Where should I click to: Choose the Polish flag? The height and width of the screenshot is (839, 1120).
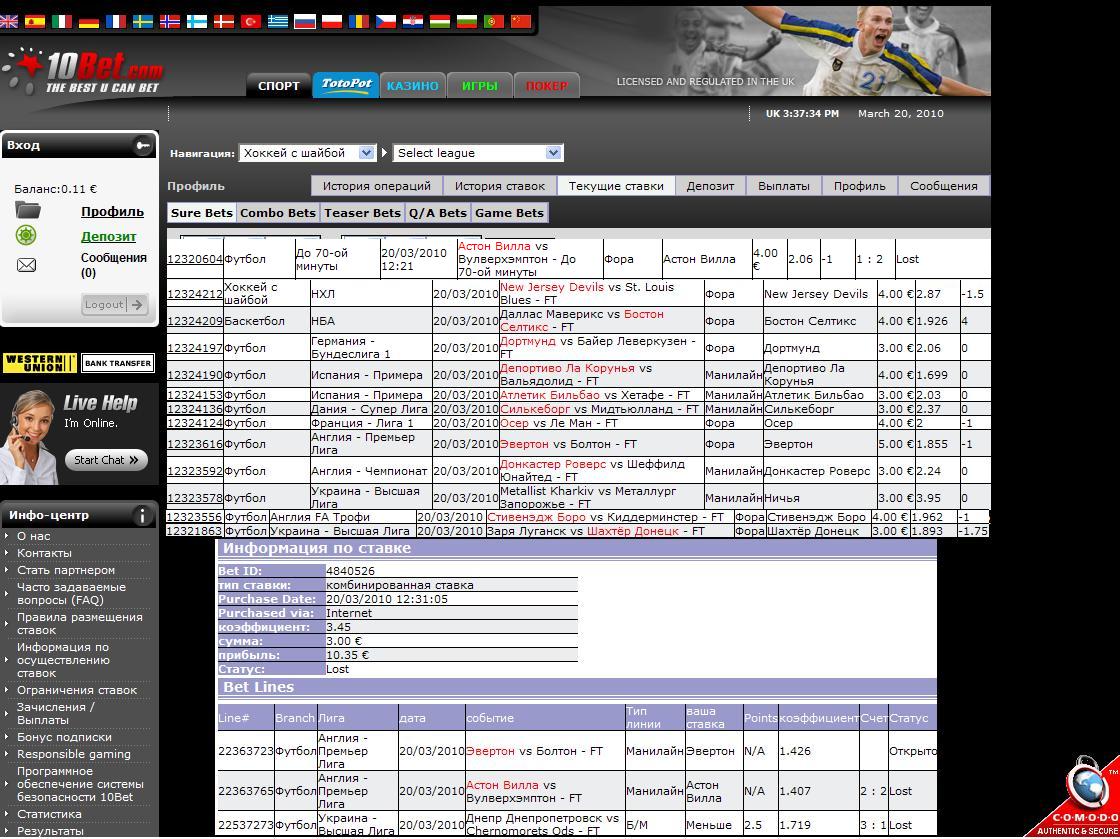coord(332,21)
